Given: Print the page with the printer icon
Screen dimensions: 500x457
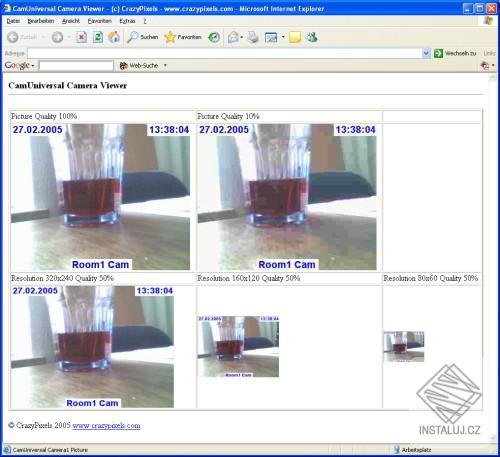Looking at the screenshot, I should point(253,37).
